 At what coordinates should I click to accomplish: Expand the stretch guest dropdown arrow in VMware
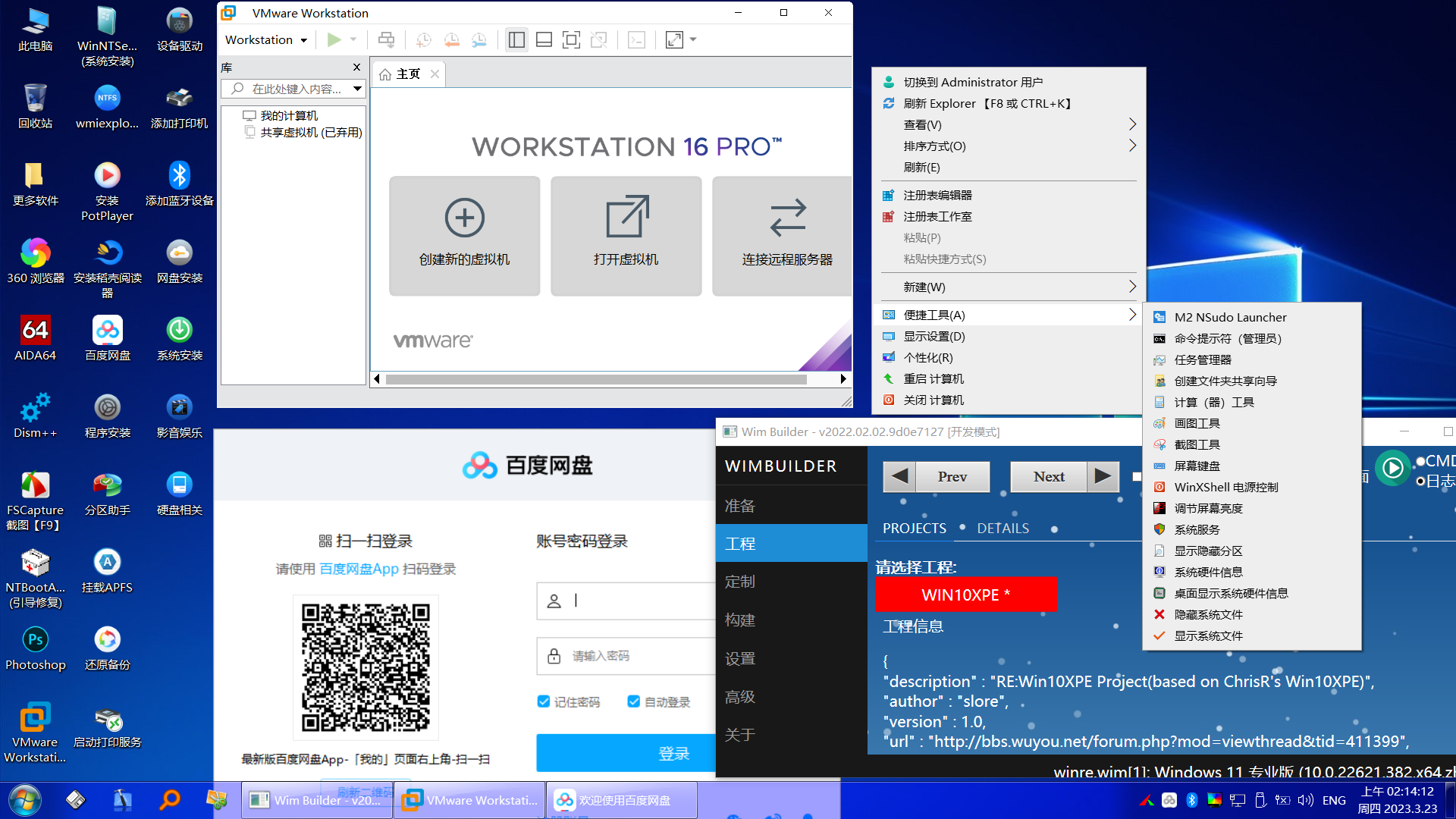pyautogui.click(x=693, y=39)
